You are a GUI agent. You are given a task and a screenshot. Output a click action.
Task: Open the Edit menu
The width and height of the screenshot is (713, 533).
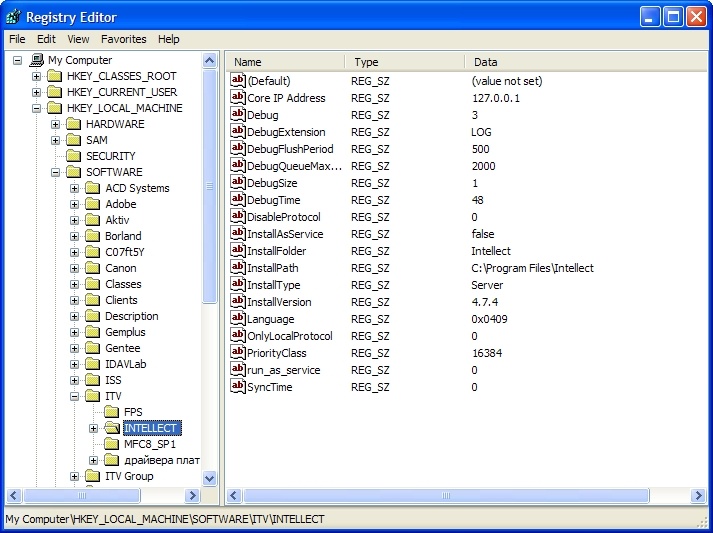(x=46, y=39)
